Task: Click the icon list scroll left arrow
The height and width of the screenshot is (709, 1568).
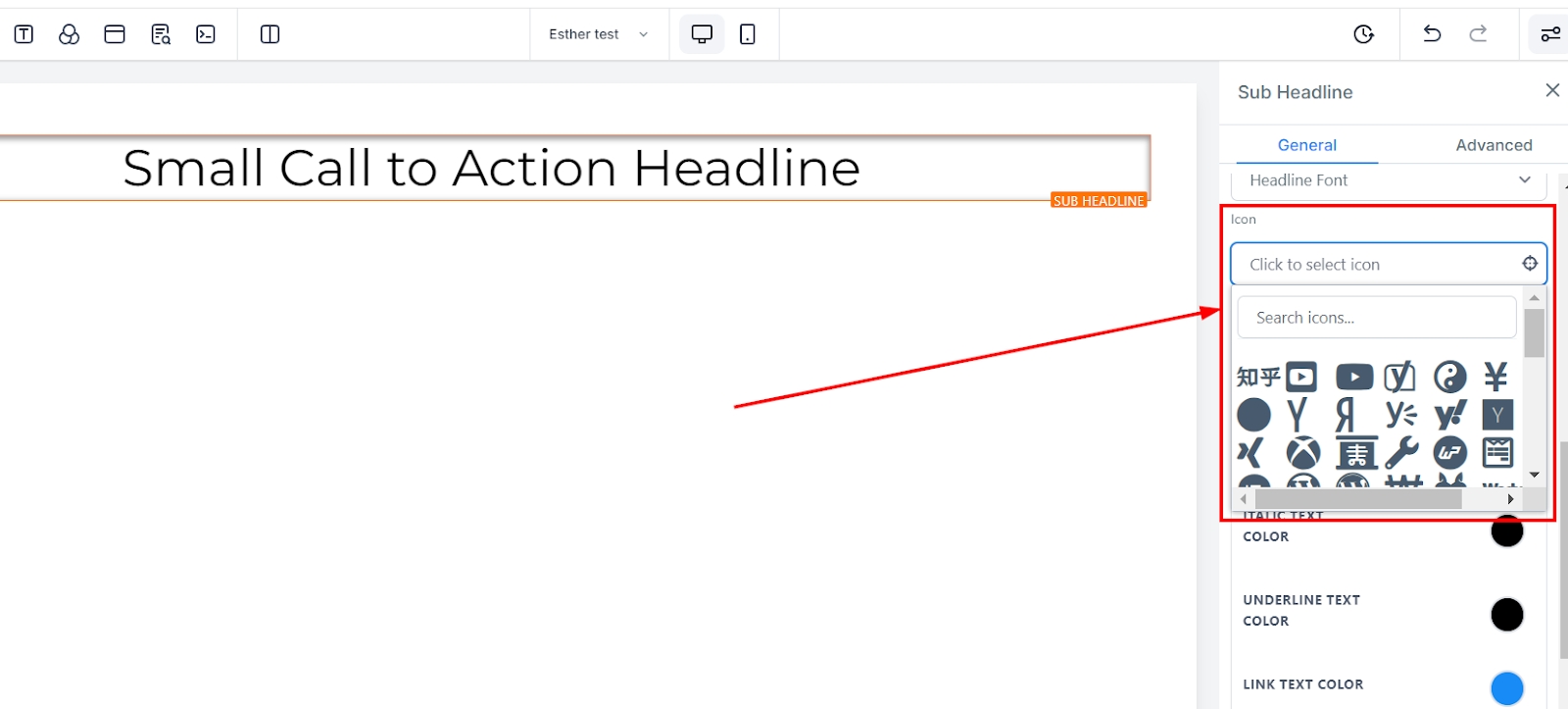Action: [1244, 499]
